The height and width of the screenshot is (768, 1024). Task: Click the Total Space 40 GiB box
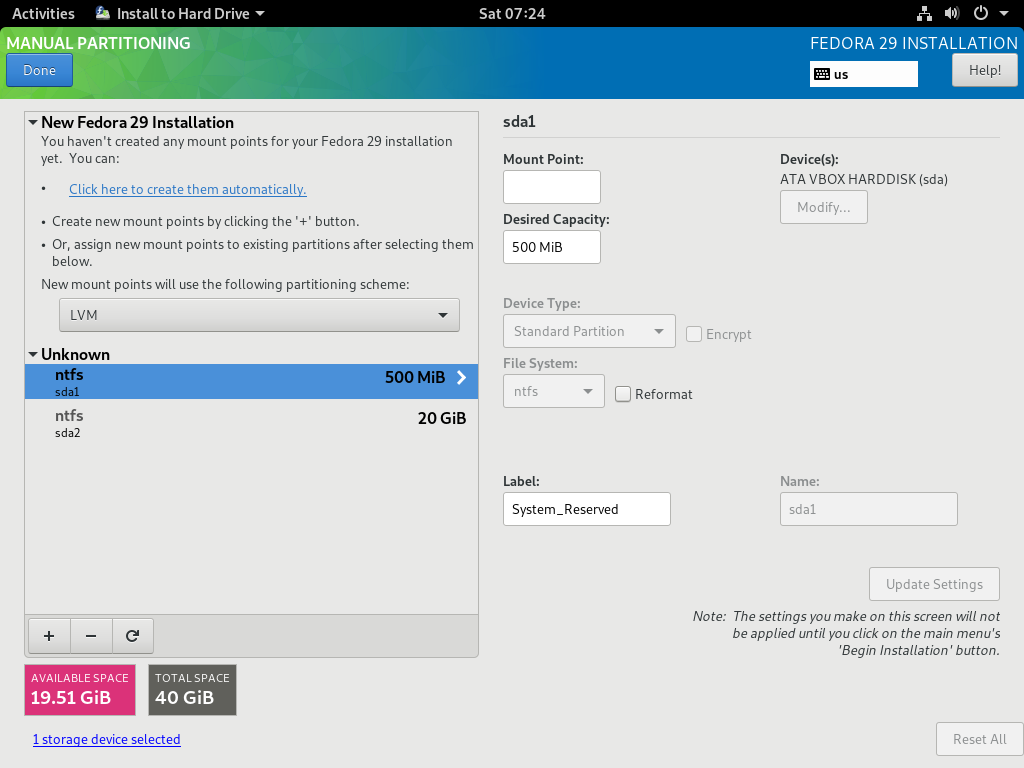(192, 690)
